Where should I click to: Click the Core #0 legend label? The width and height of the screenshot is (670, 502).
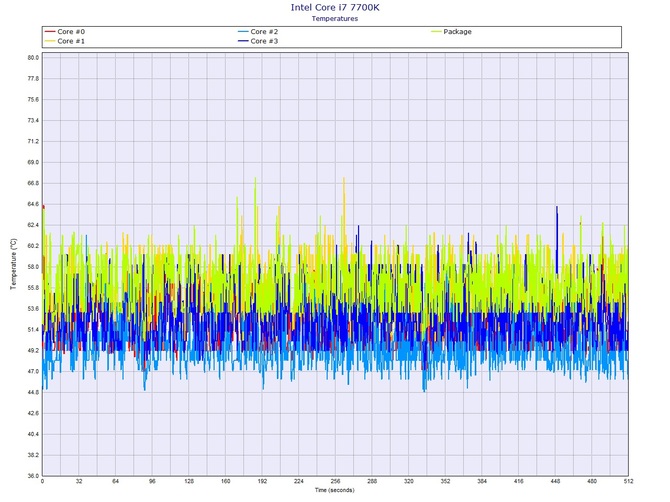[71, 32]
